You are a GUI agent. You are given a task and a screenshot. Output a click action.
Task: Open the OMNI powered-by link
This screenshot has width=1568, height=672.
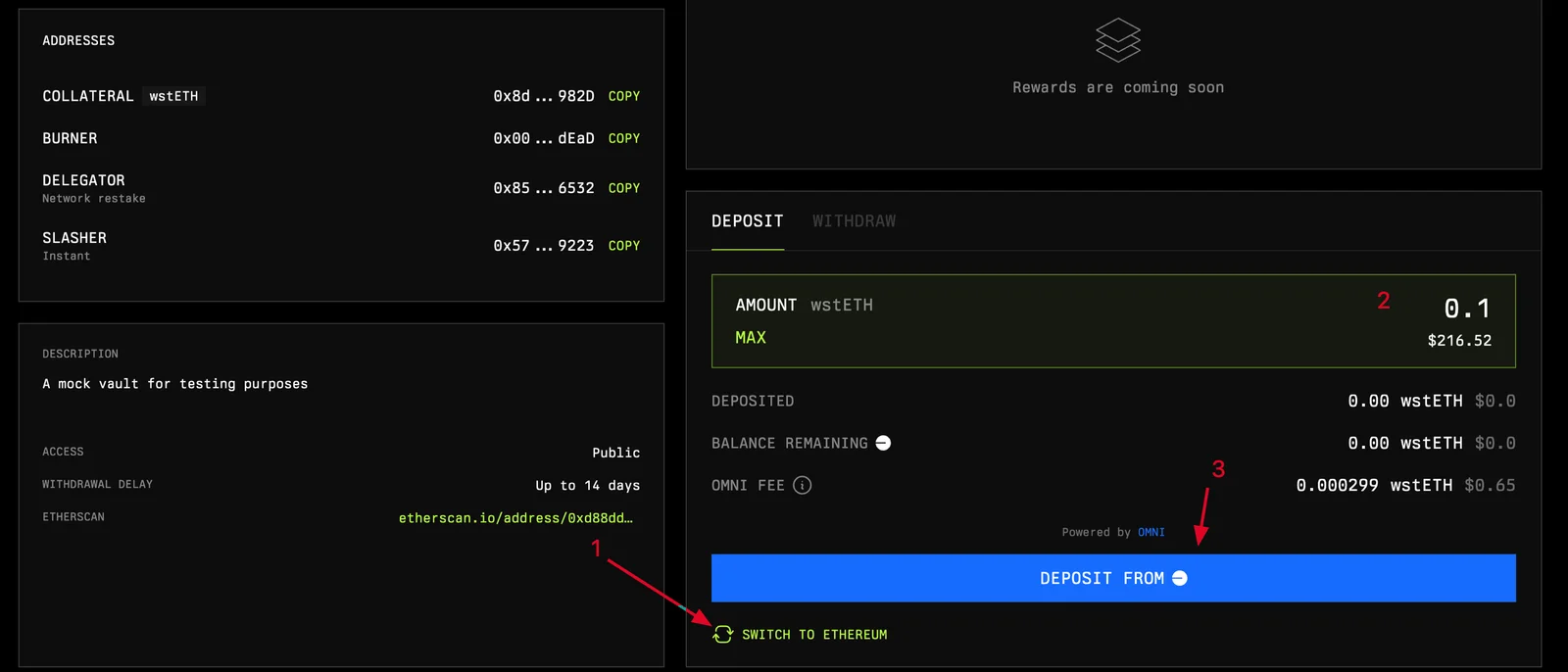pos(1151,532)
